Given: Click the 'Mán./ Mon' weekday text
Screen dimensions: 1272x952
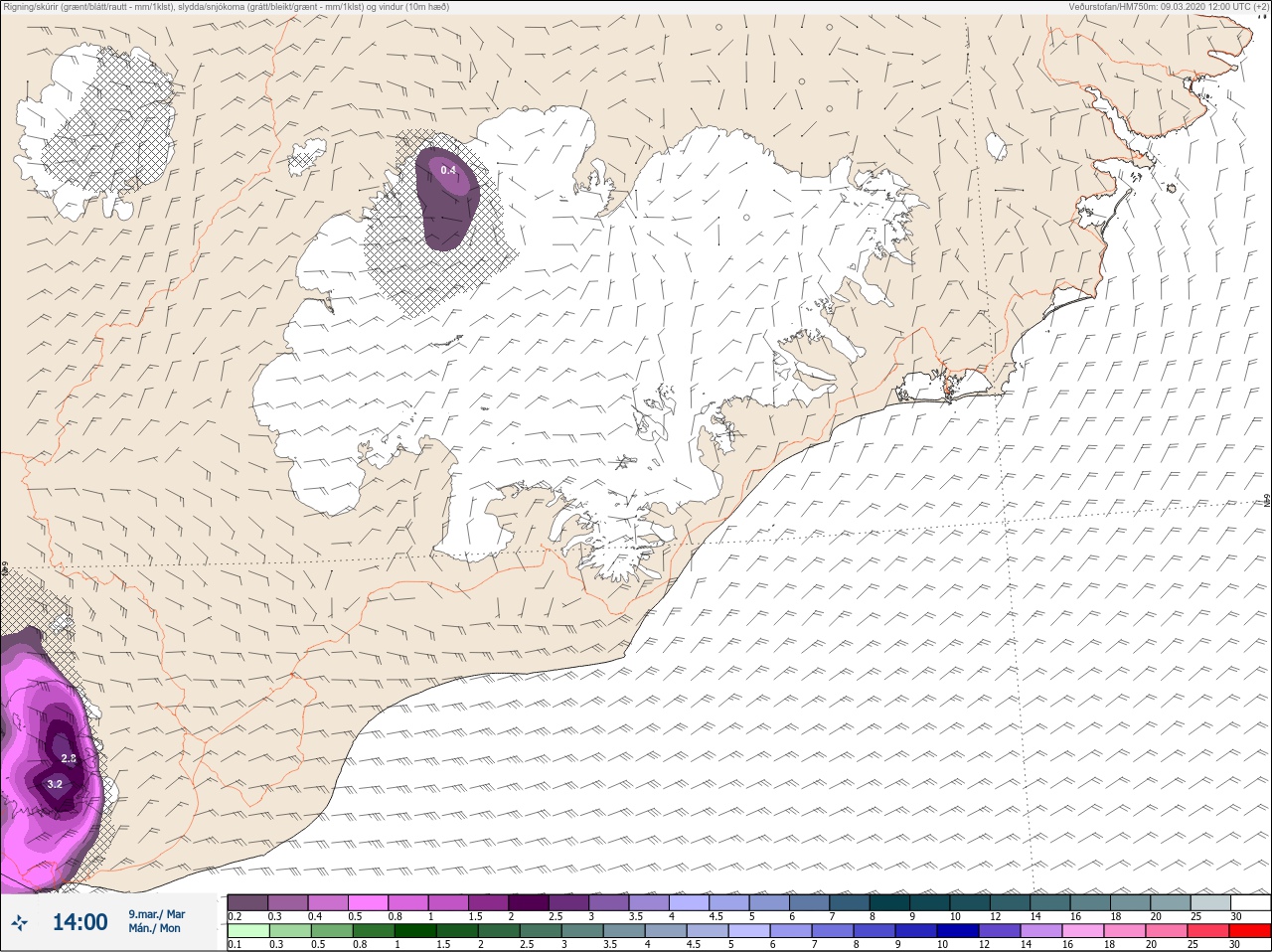Looking at the screenshot, I should tap(154, 928).
